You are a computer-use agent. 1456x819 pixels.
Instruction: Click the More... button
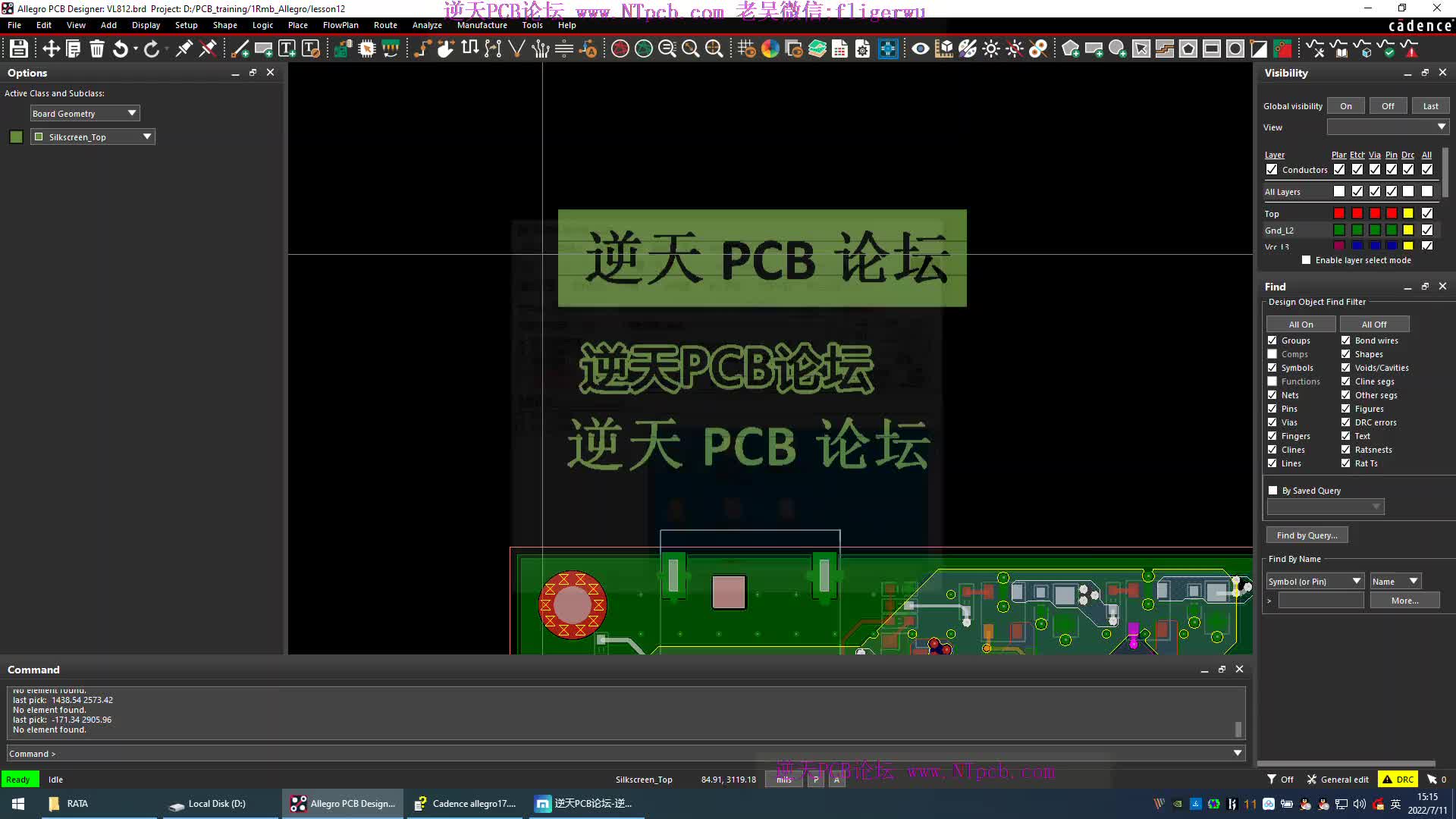[x=1404, y=601]
